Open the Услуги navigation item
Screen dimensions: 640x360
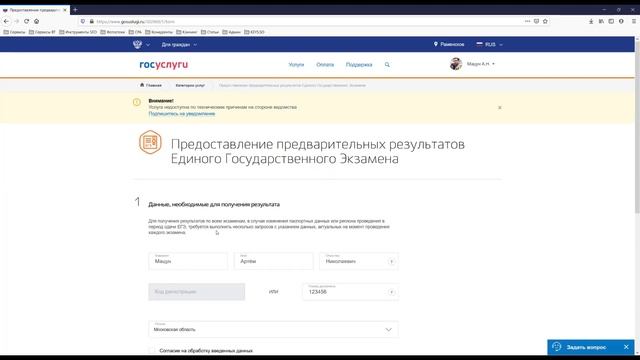(x=296, y=64)
